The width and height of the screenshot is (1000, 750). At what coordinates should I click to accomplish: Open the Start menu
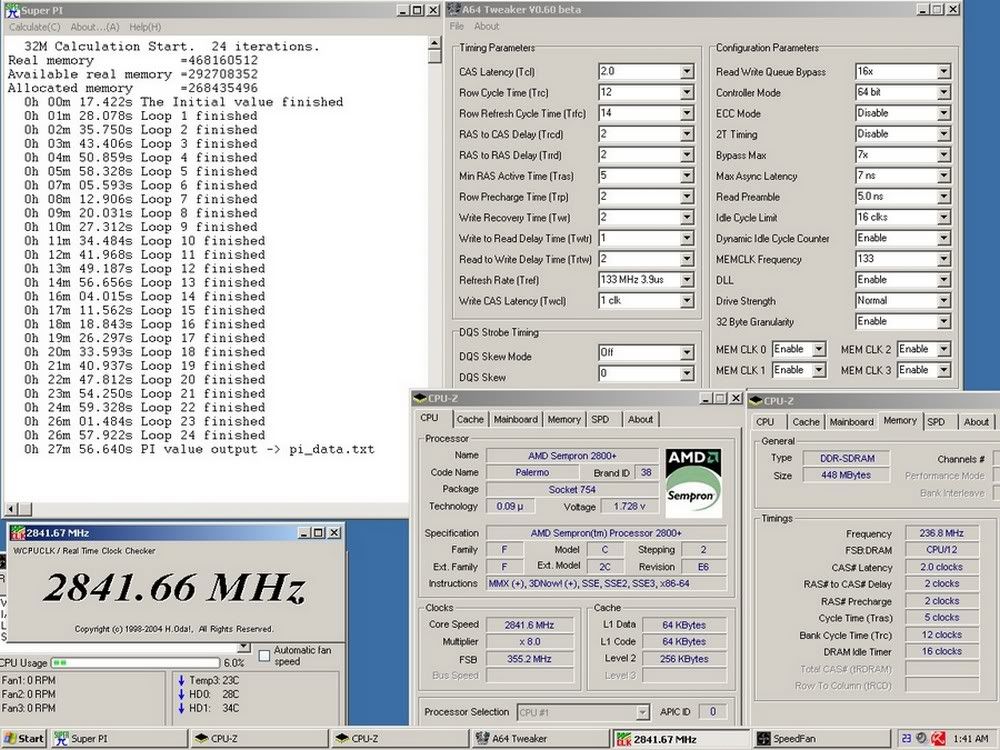pyautogui.click(x=24, y=739)
